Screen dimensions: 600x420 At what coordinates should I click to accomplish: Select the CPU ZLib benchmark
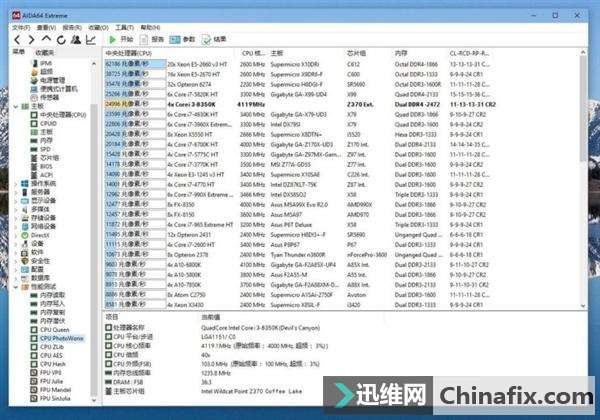pyautogui.click(x=52, y=347)
